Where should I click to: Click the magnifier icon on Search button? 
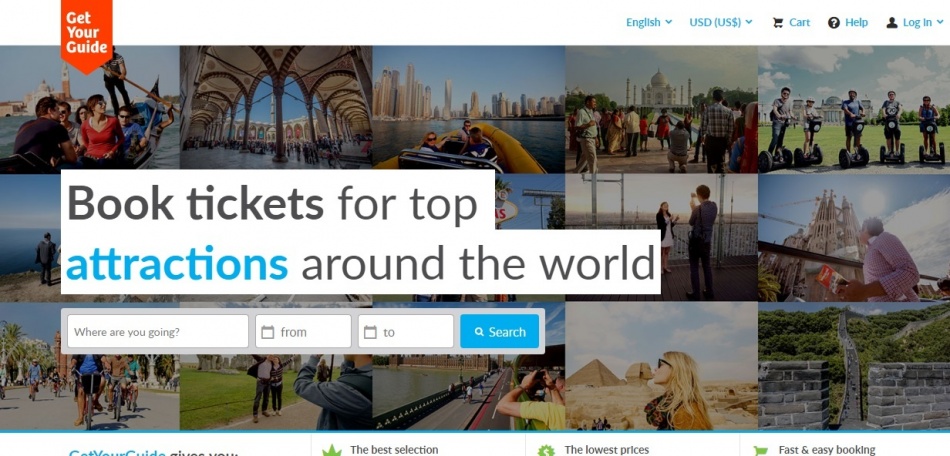coord(479,332)
